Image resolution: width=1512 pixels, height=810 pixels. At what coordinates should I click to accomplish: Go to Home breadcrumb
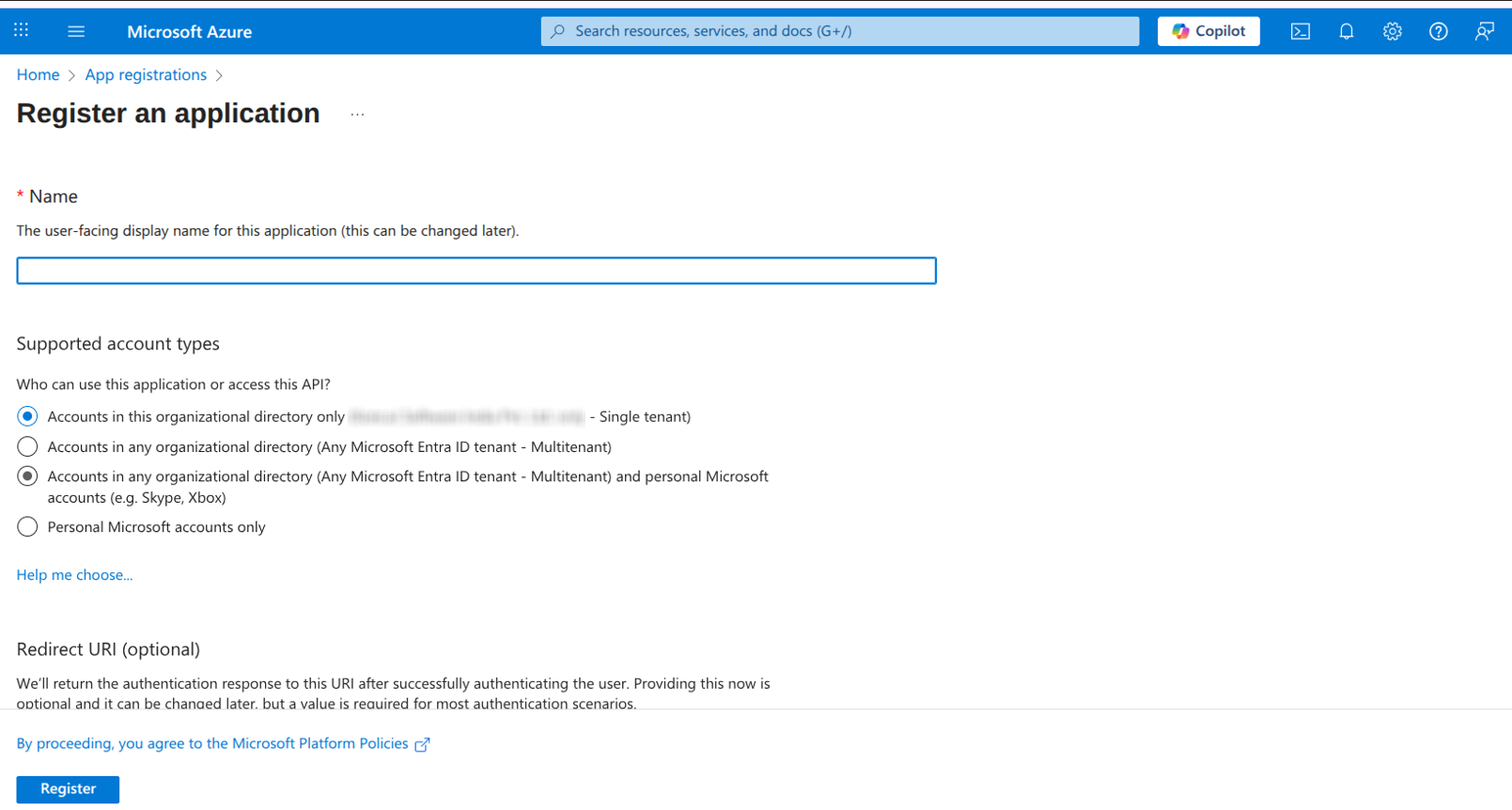point(38,74)
